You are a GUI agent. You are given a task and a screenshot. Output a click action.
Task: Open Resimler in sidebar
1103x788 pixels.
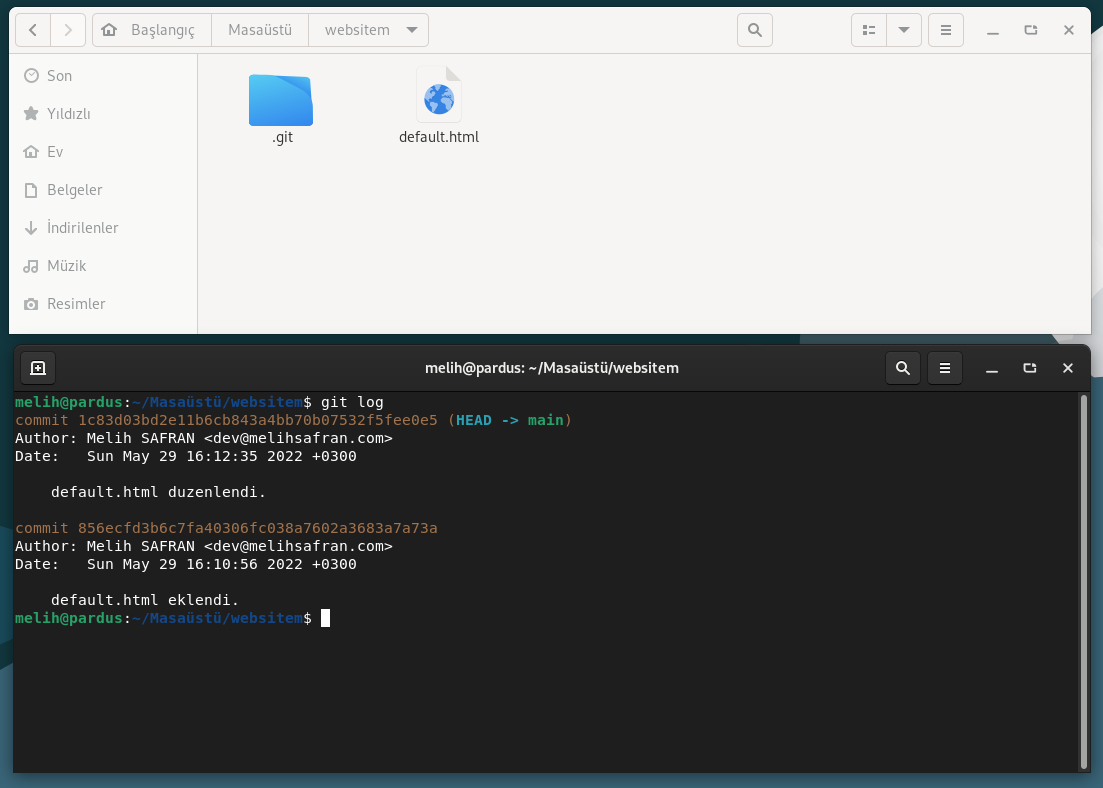[103, 304]
